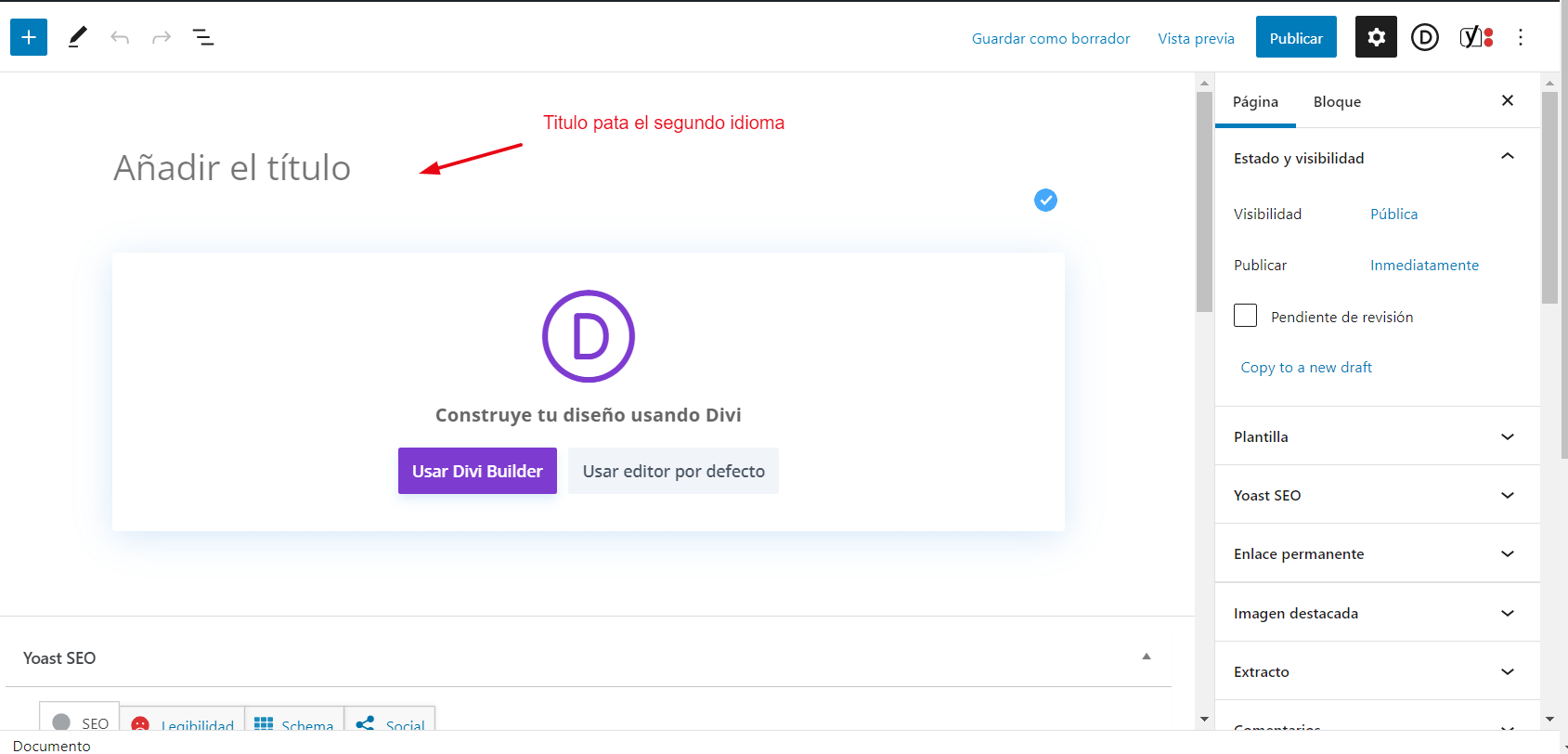Click the Schema grid icon
This screenshot has height=754, width=1568.
coord(264,724)
